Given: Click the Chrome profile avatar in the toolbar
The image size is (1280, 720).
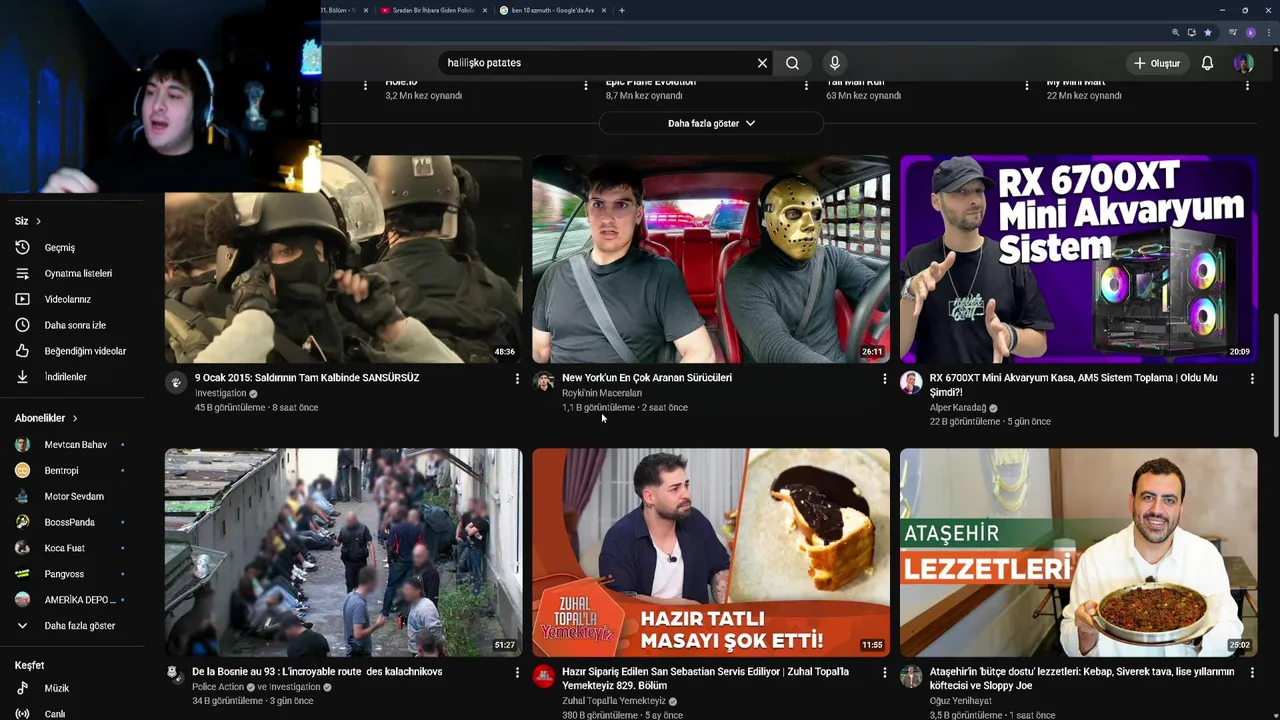Looking at the screenshot, I should (1251, 32).
